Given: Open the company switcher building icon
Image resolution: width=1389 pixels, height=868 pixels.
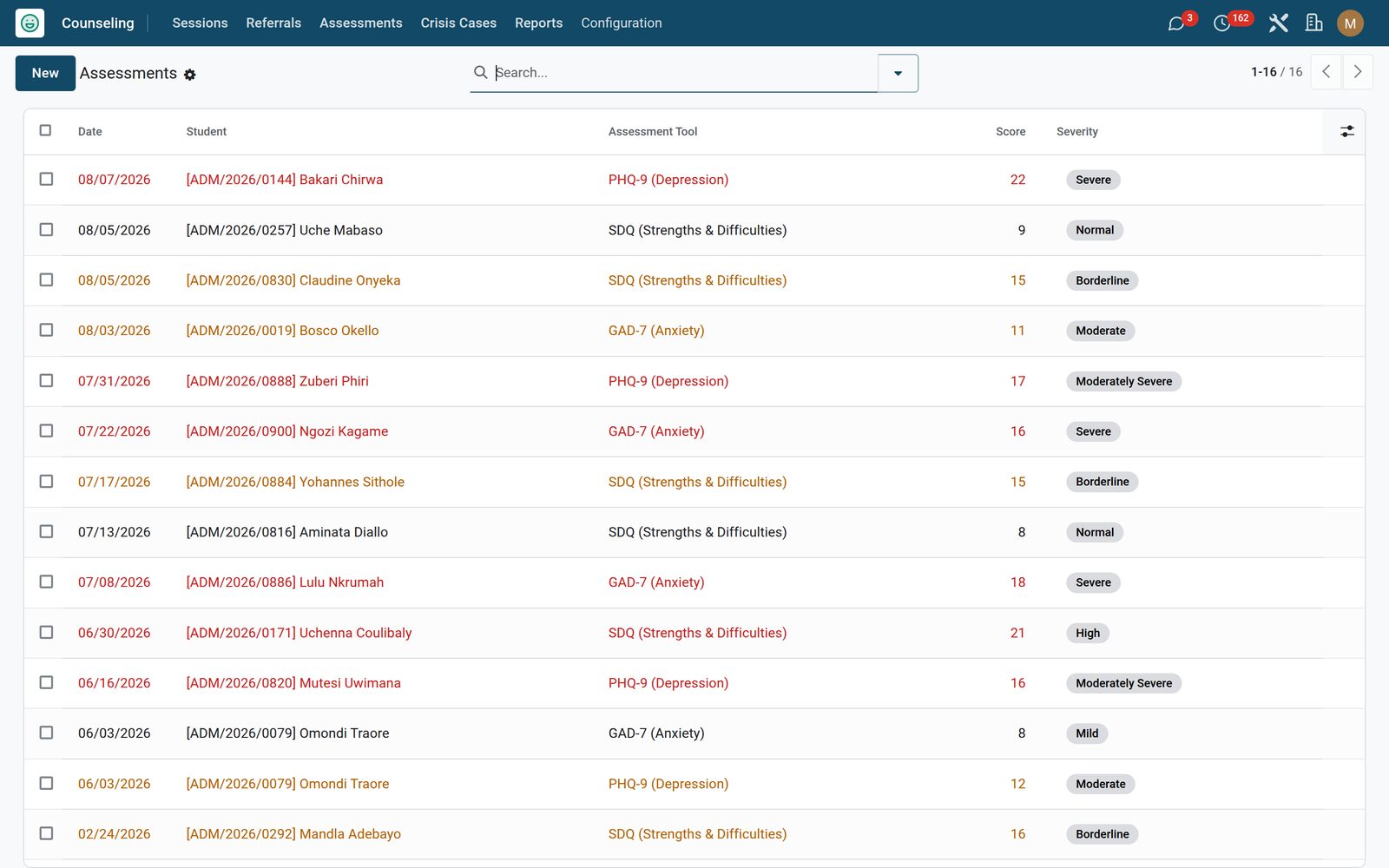Looking at the screenshot, I should pos(1314,23).
